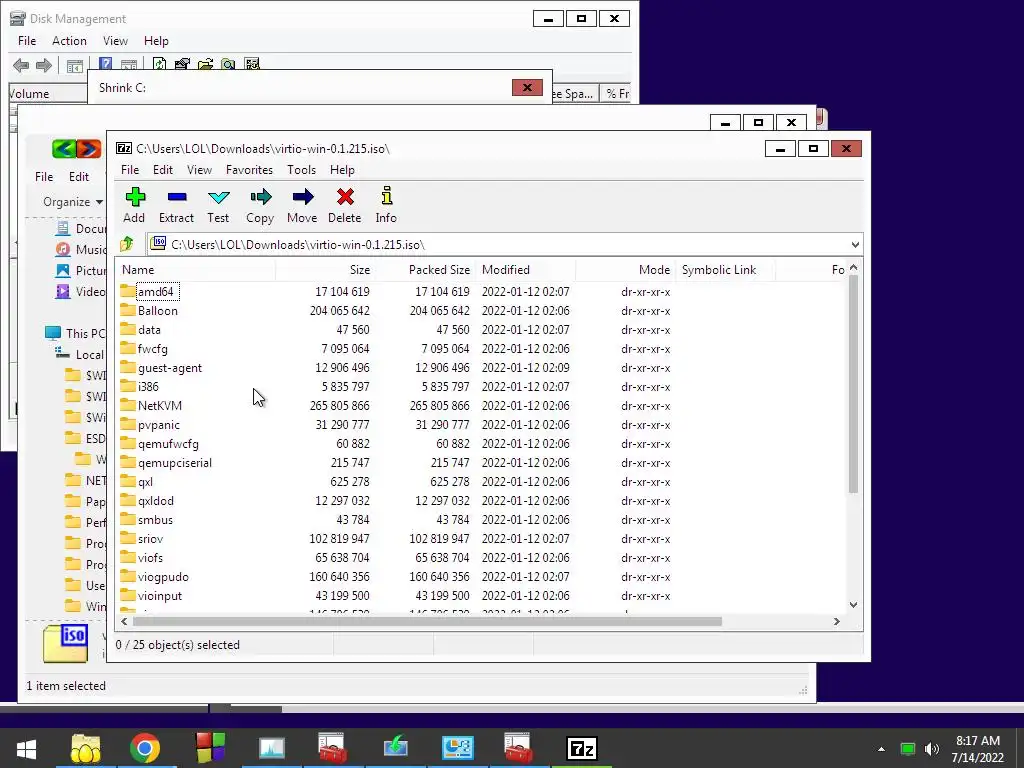Select the amd64 folder icon
This screenshot has width=1024, height=768.
[128, 291]
